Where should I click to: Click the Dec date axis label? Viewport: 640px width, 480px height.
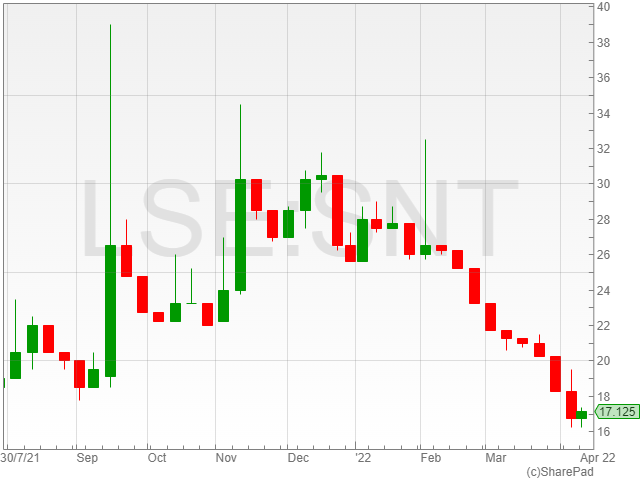[x=297, y=458]
